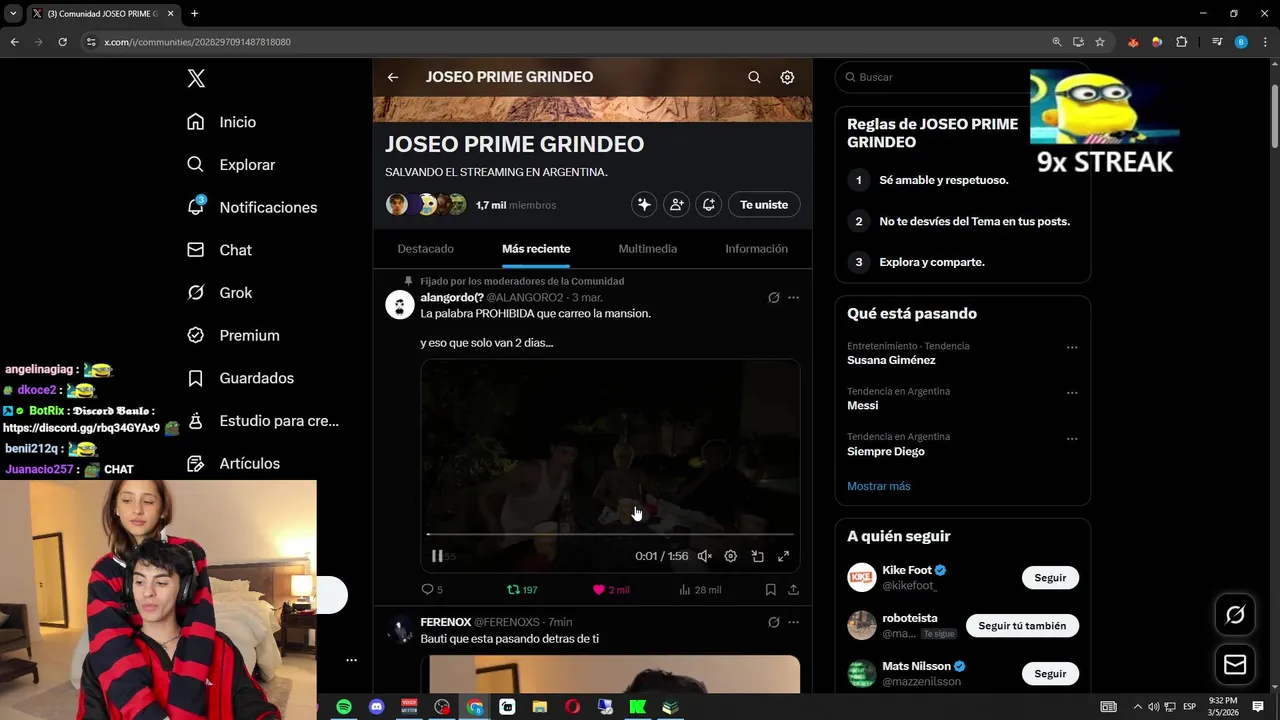Switch to the Multimedia tab
Screen dimensions: 1280x720
(x=647, y=249)
